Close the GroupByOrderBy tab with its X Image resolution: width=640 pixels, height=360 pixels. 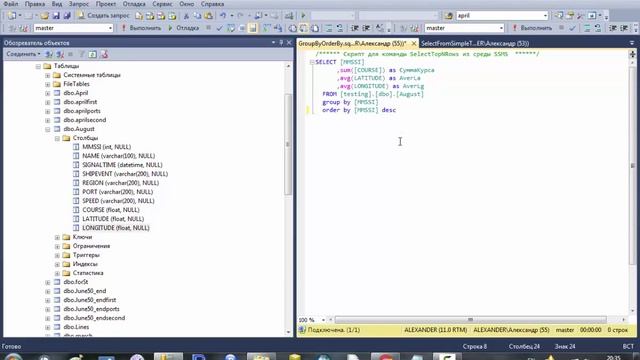point(413,43)
